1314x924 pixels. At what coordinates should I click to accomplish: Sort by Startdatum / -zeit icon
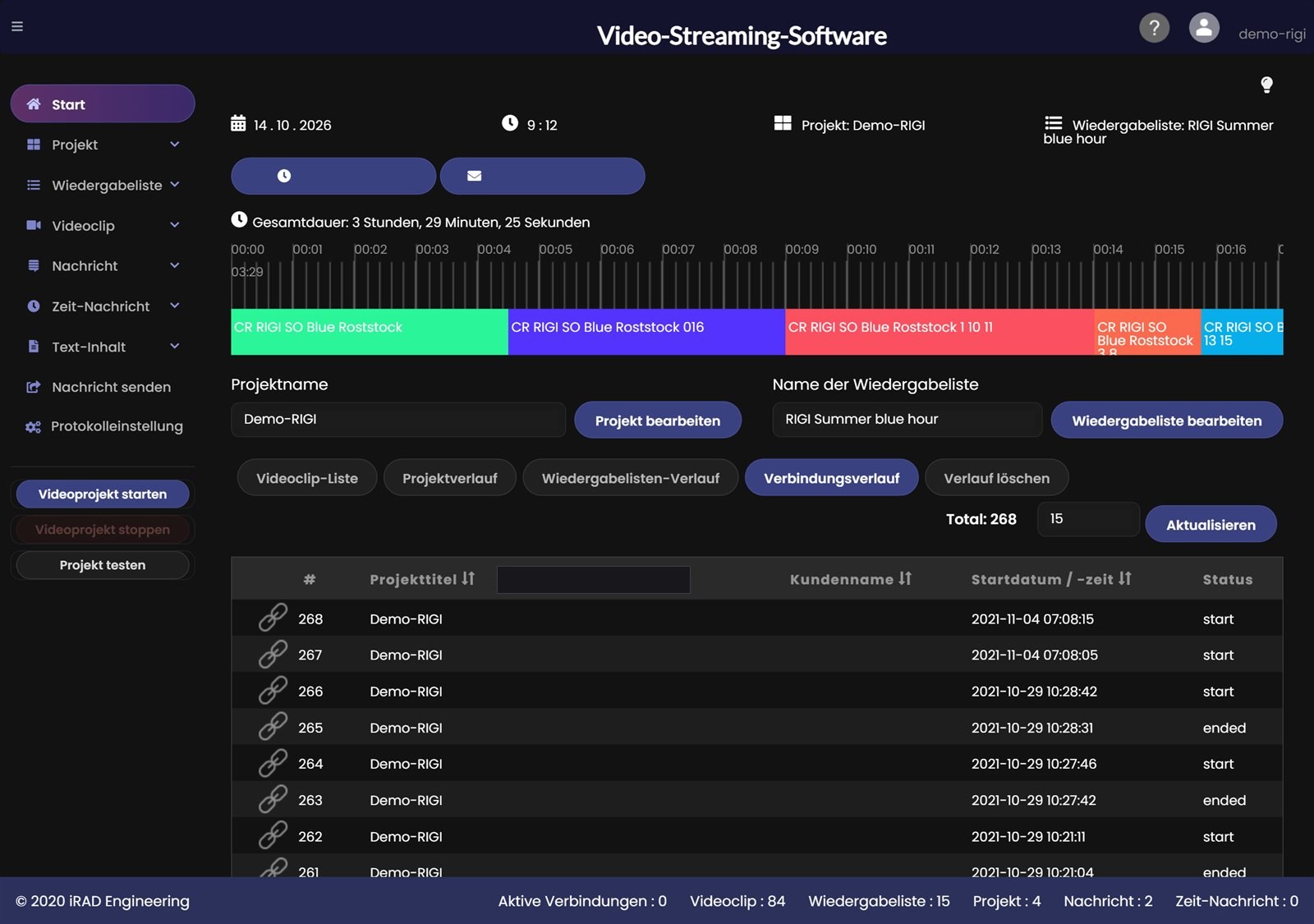[1125, 578]
